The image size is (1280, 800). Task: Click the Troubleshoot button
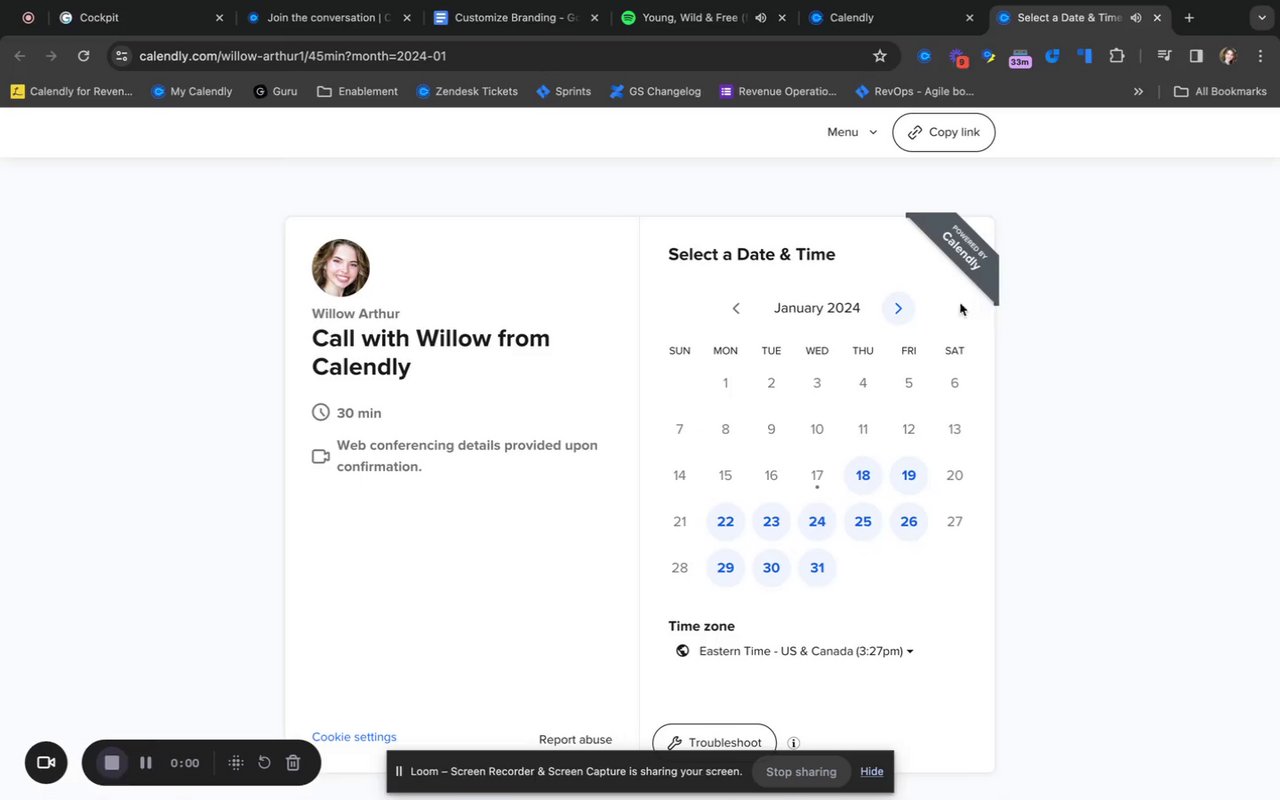(x=714, y=743)
